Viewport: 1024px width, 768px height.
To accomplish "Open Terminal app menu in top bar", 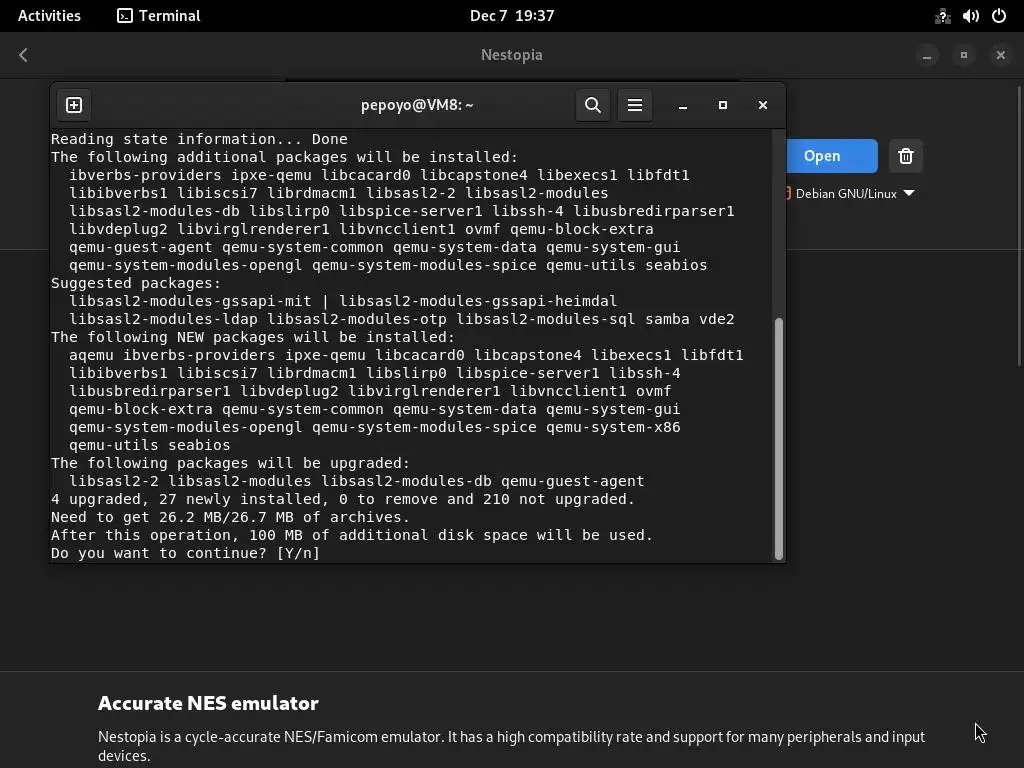I will (x=159, y=16).
